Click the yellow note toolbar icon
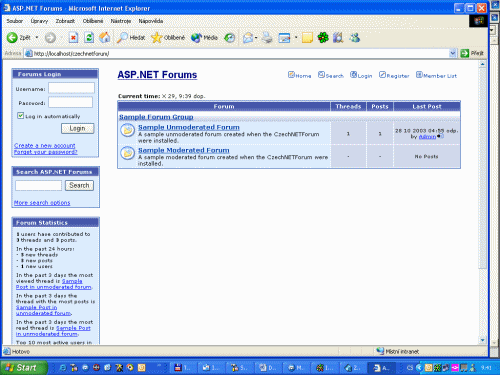 coord(307,38)
